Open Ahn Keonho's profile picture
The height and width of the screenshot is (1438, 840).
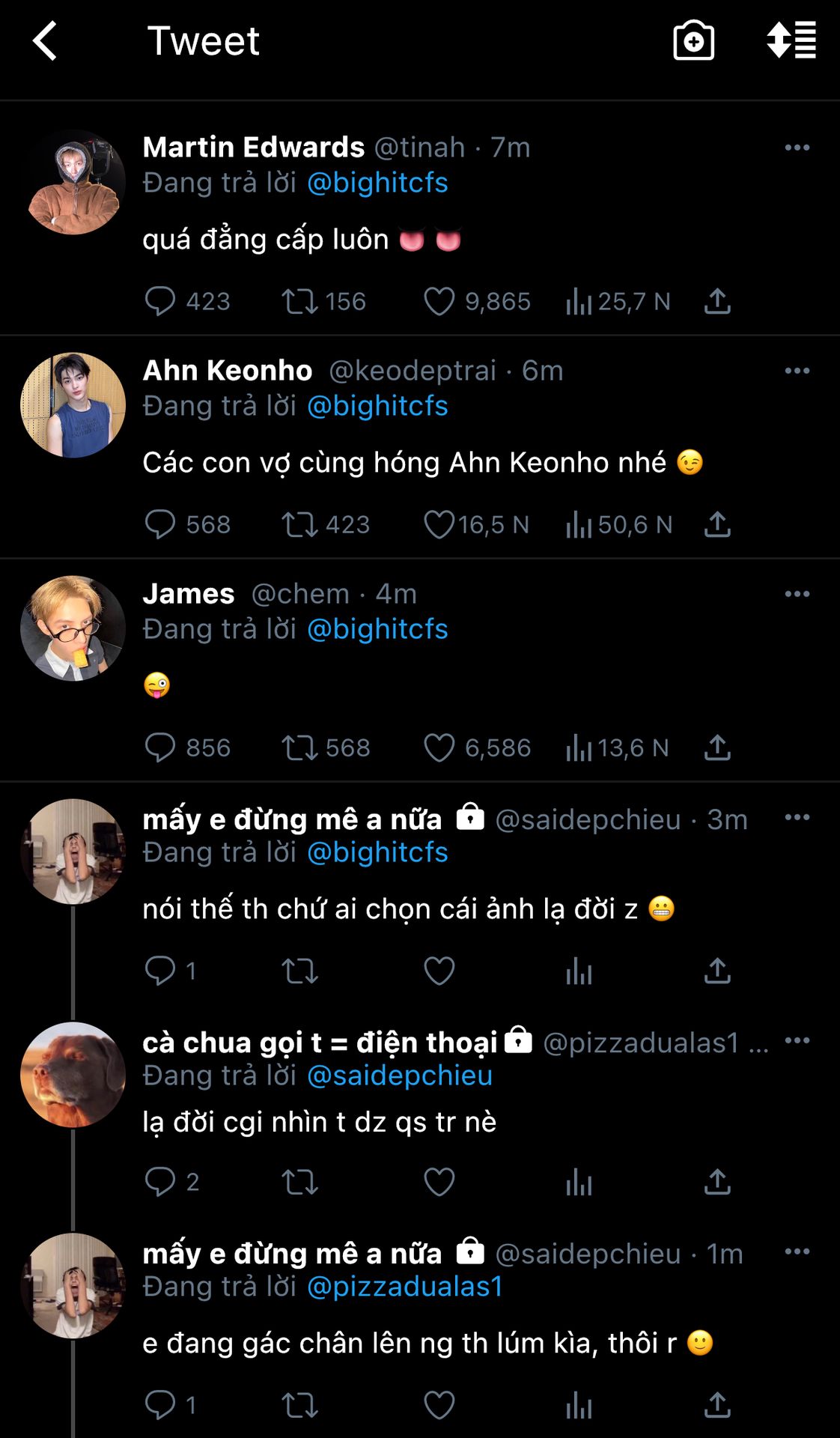(73, 405)
